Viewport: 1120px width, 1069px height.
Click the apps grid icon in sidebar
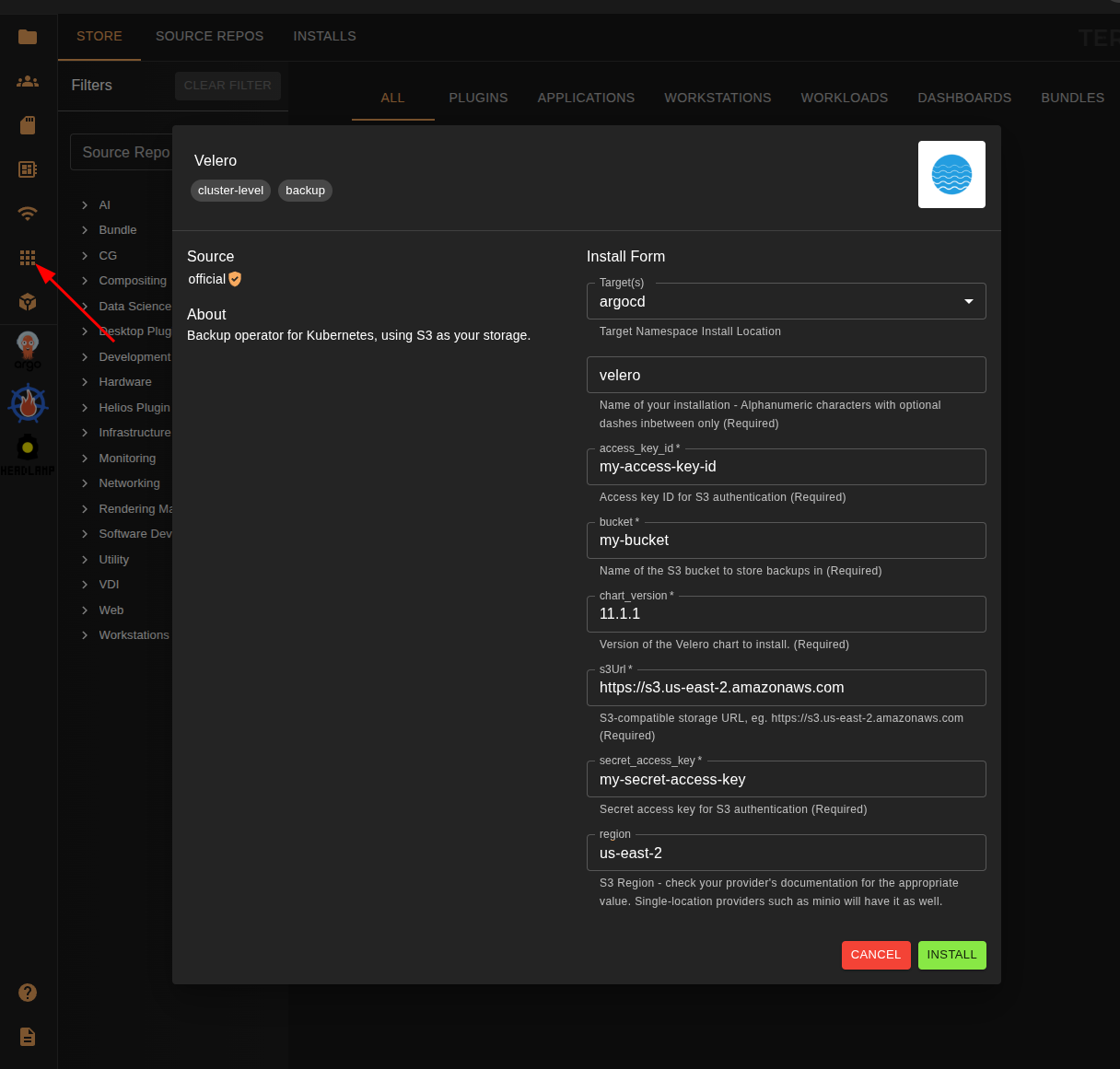click(x=28, y=258)
